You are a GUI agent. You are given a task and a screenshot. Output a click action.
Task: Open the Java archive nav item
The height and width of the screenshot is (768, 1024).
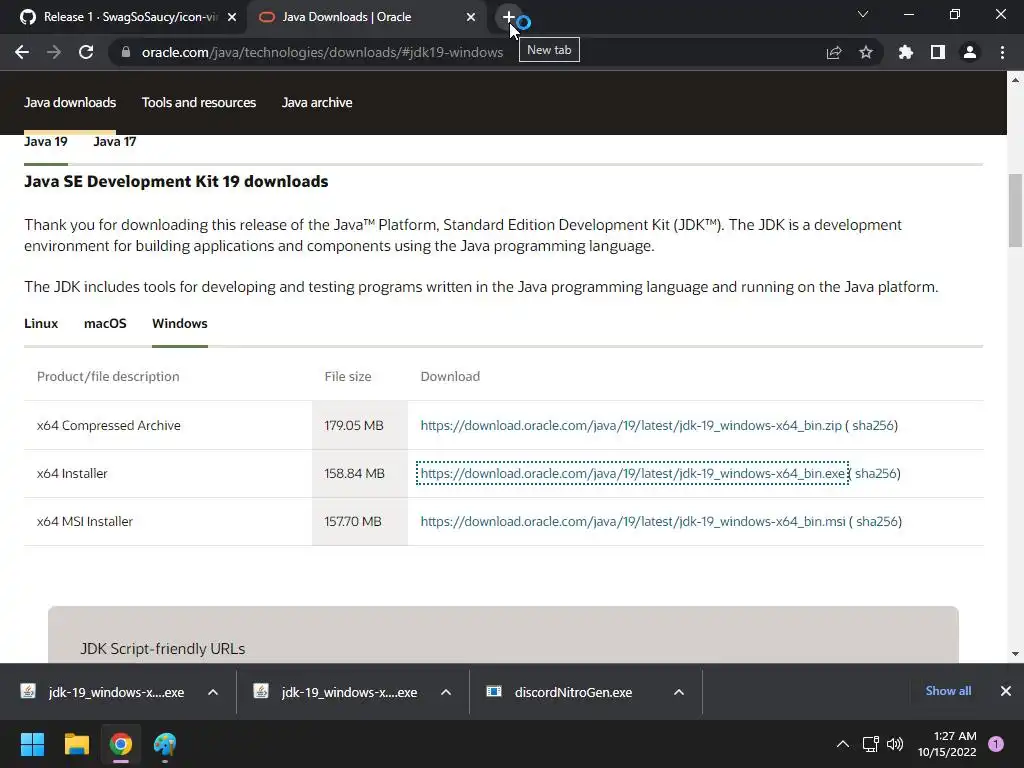pyautogui.click(x=317, y=103)
